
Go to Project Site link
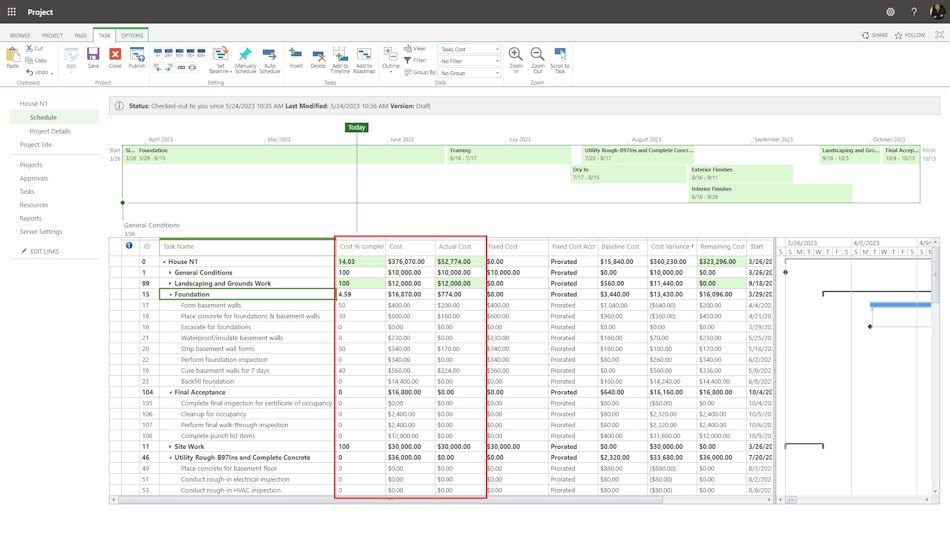click(36, 144)
